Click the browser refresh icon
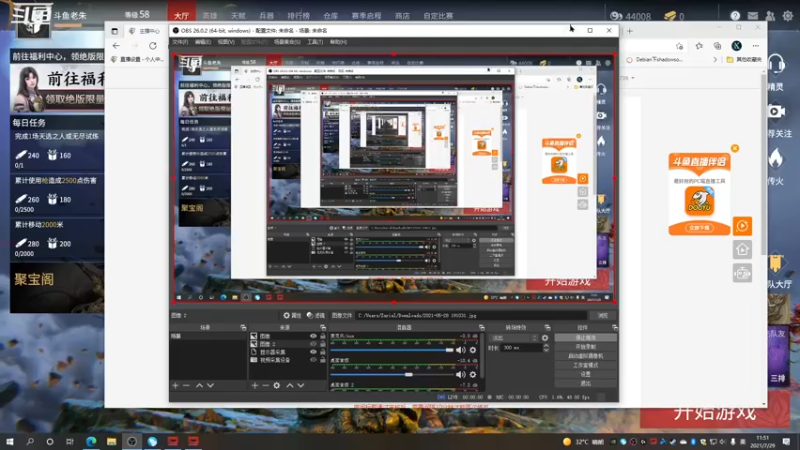 153,46
